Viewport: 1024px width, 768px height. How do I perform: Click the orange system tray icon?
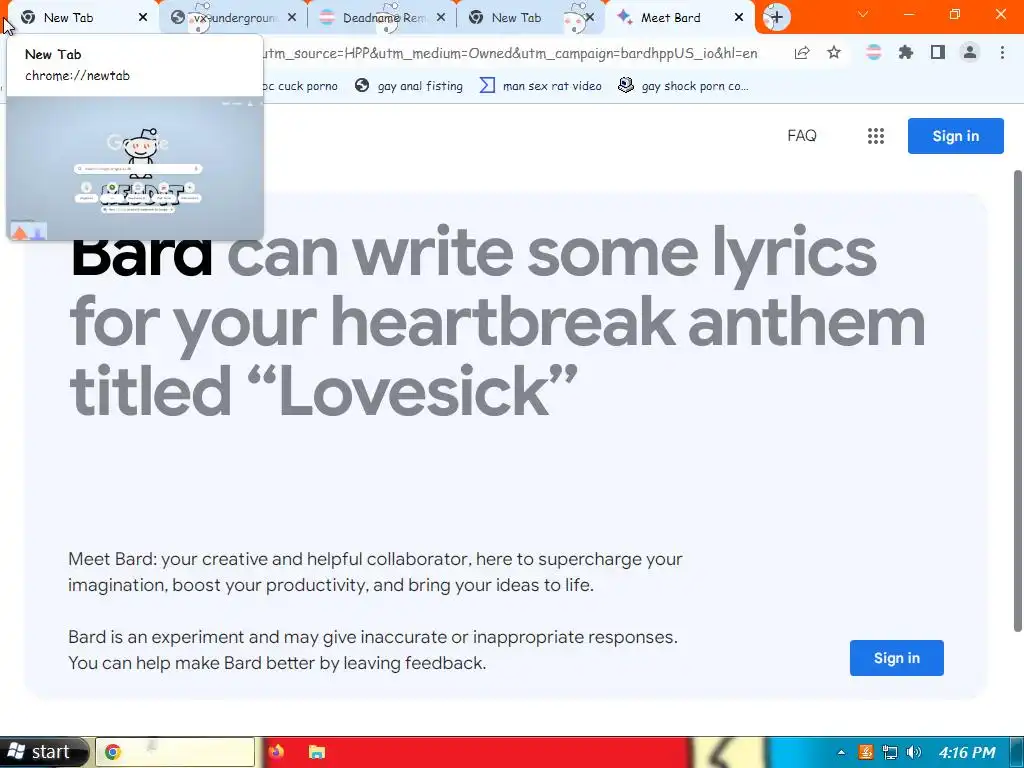(x=865, y=752)
